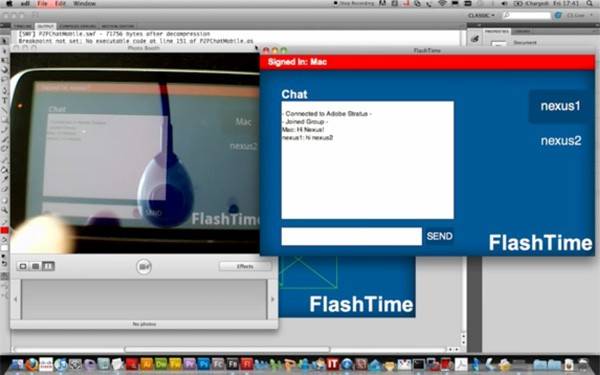Click the right arrow of the photo strip
Image resolution: width=600 pixels, height=375 pixels.
272,299
